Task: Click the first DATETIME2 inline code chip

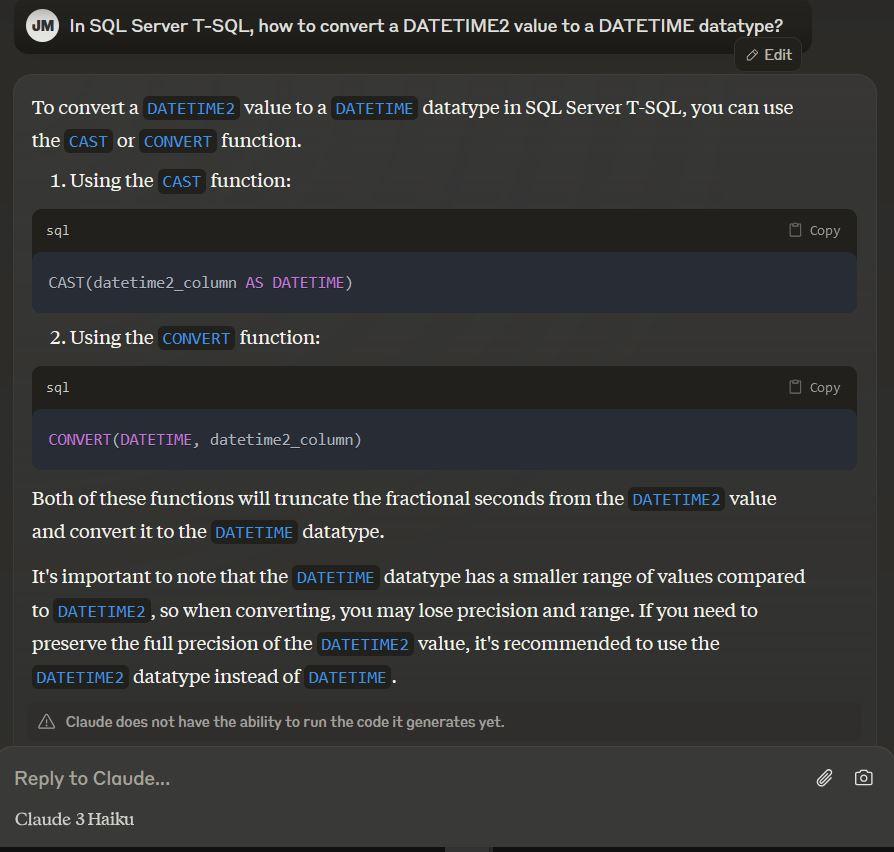Action: coord(191,108)
